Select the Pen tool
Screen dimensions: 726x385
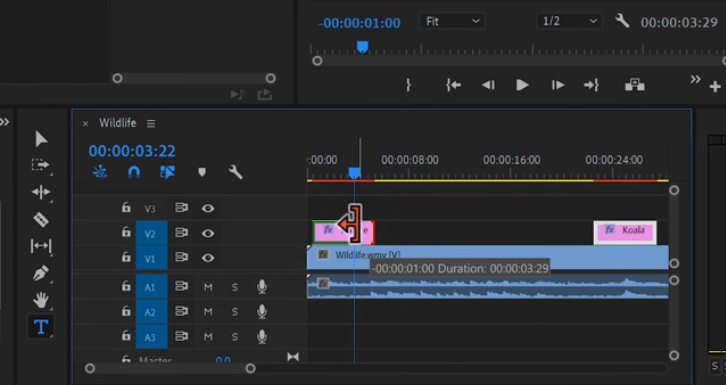41,273
